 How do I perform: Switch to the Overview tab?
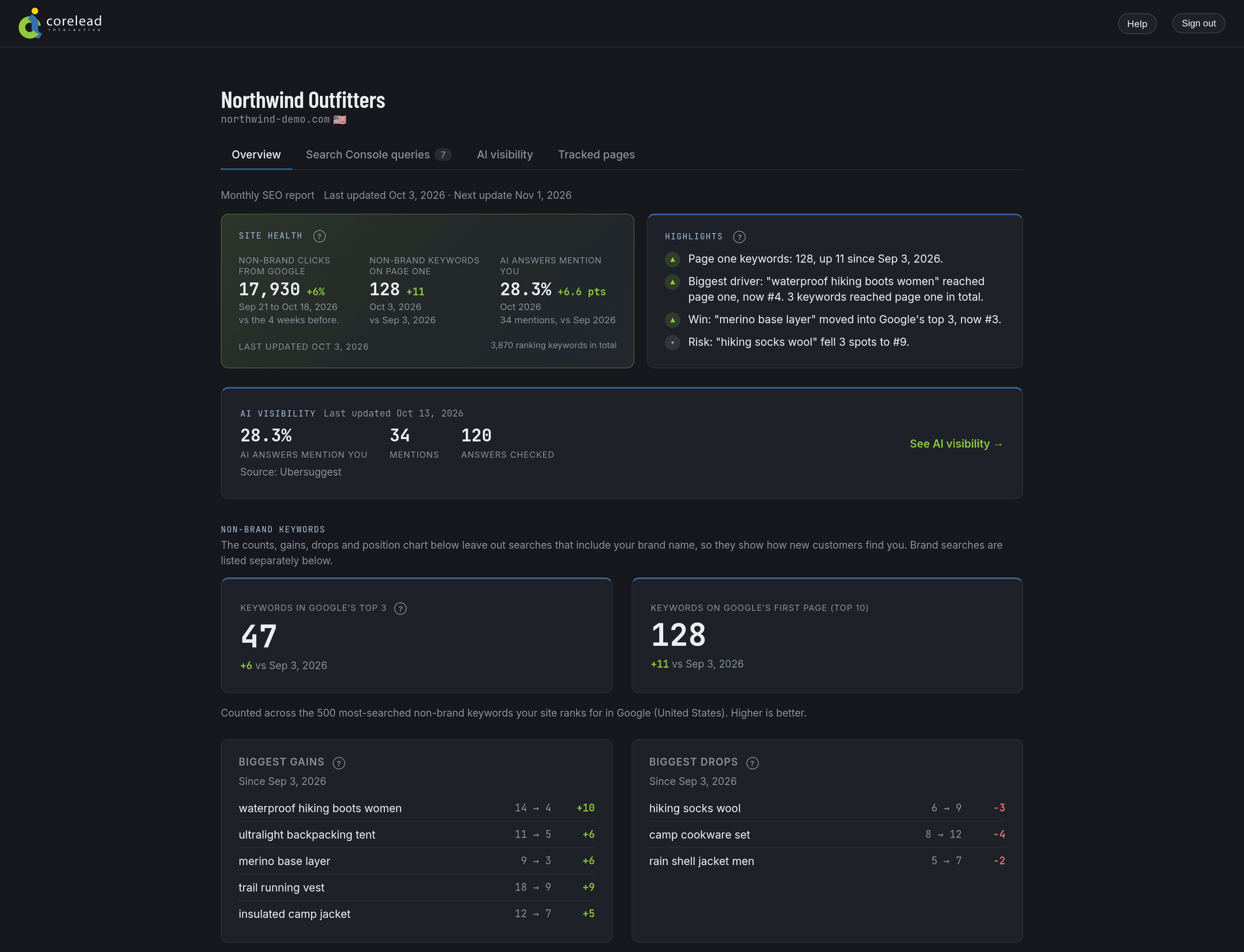(256, 155)
